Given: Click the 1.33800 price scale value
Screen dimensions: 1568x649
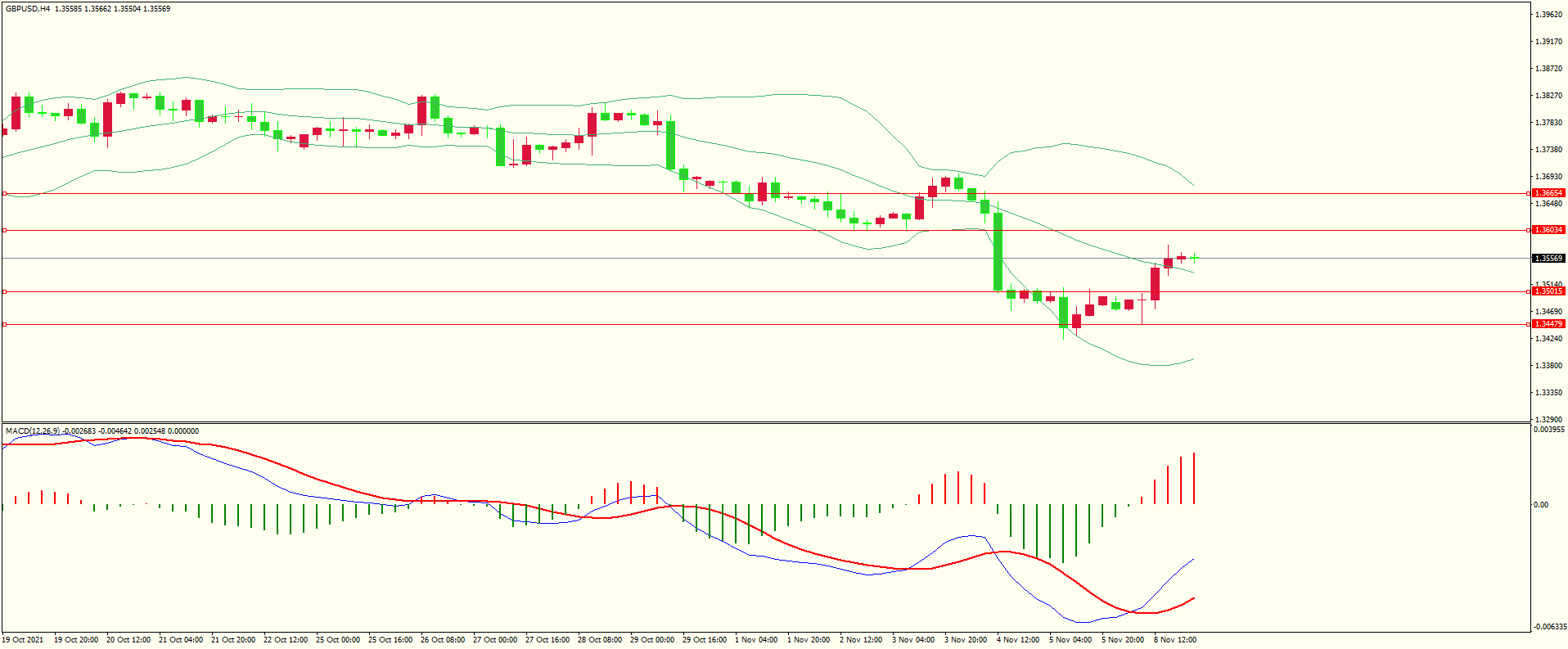Looking at the screenshot, I should (x=1548, y=366).
